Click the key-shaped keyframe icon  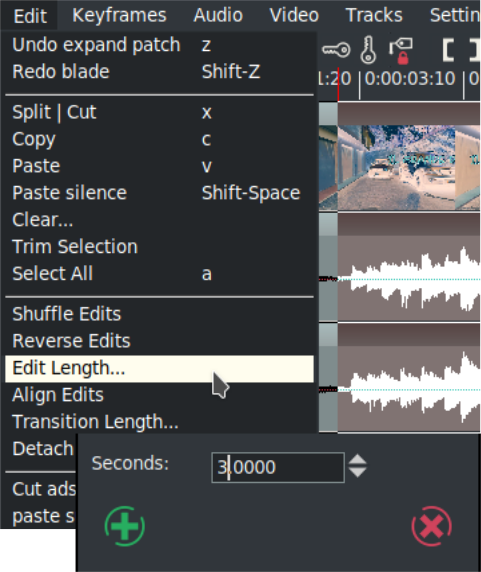(336, 50)
